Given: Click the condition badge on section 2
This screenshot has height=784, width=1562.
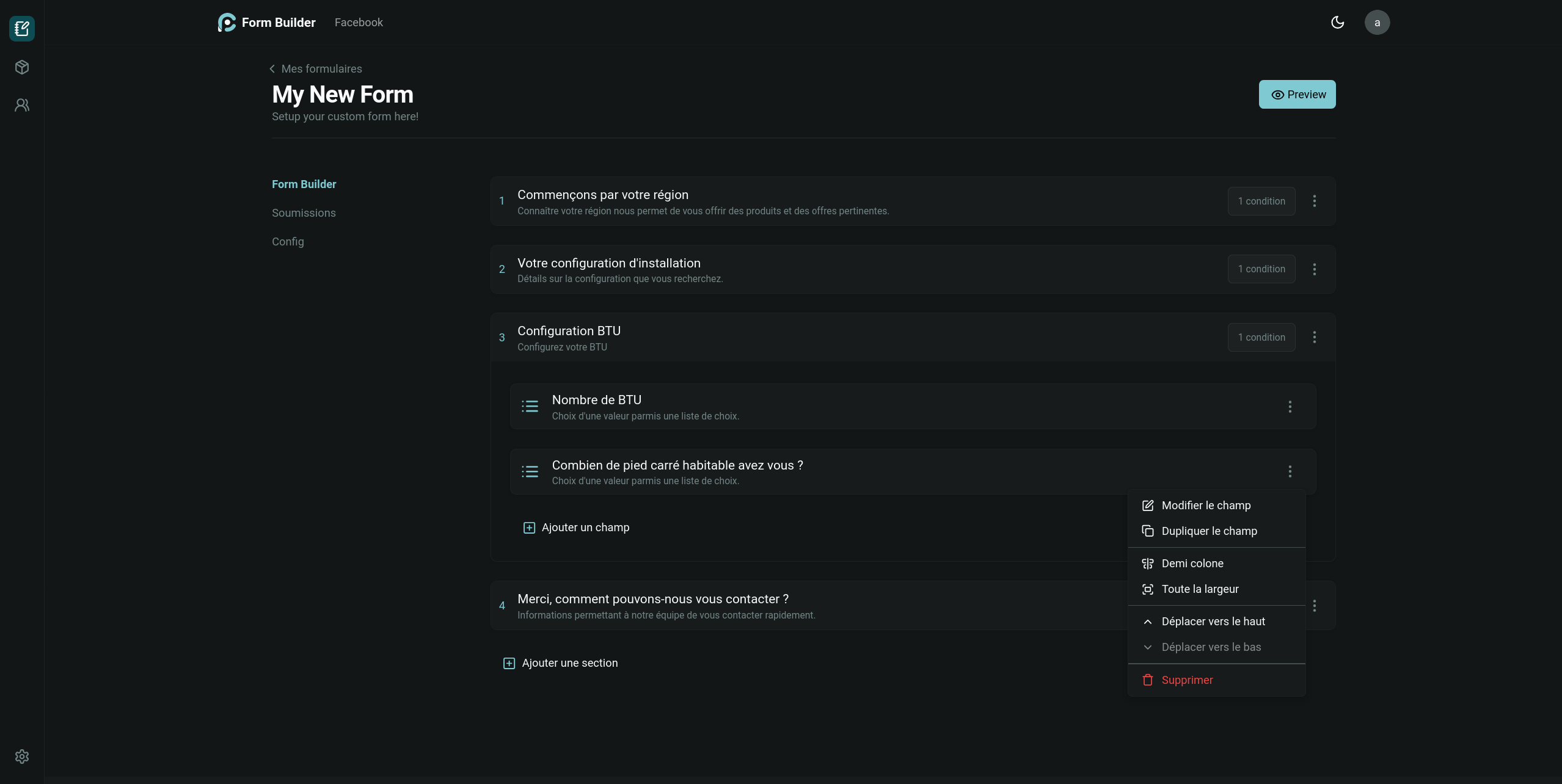Looking at the screenshot, I should pyautogui.click(x=1261, y=268).
